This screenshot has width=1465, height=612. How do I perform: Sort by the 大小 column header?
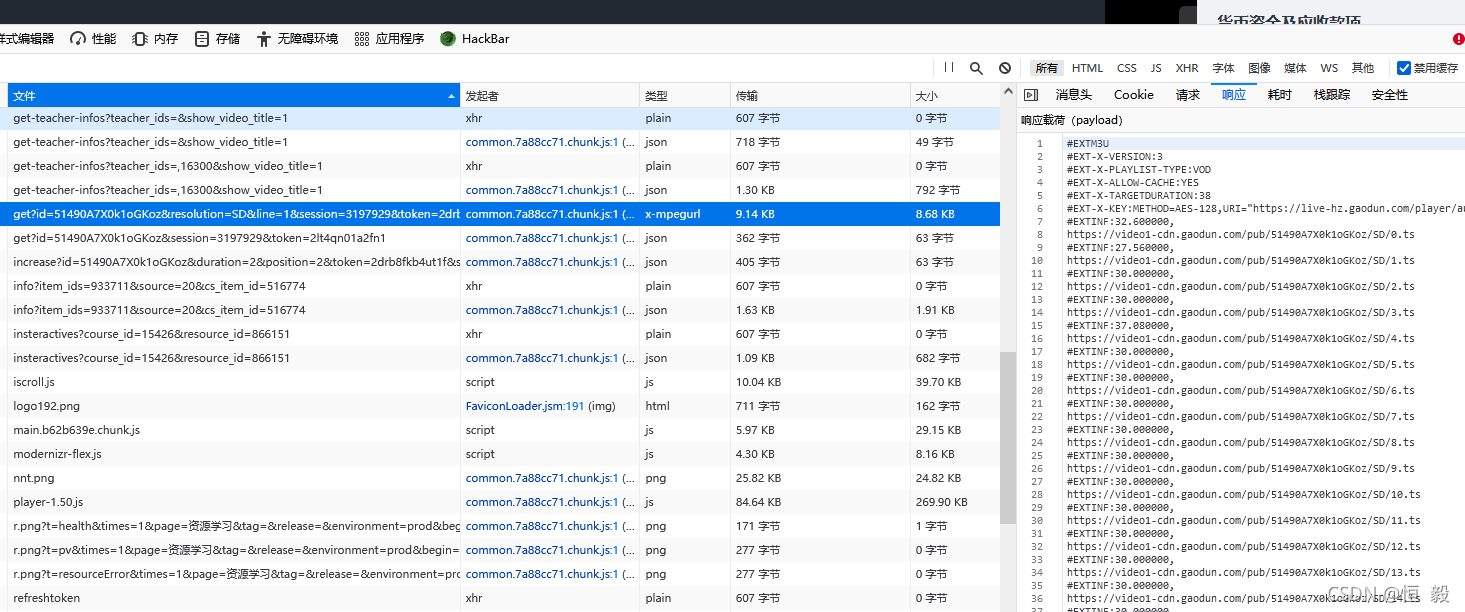pos(955,96)
